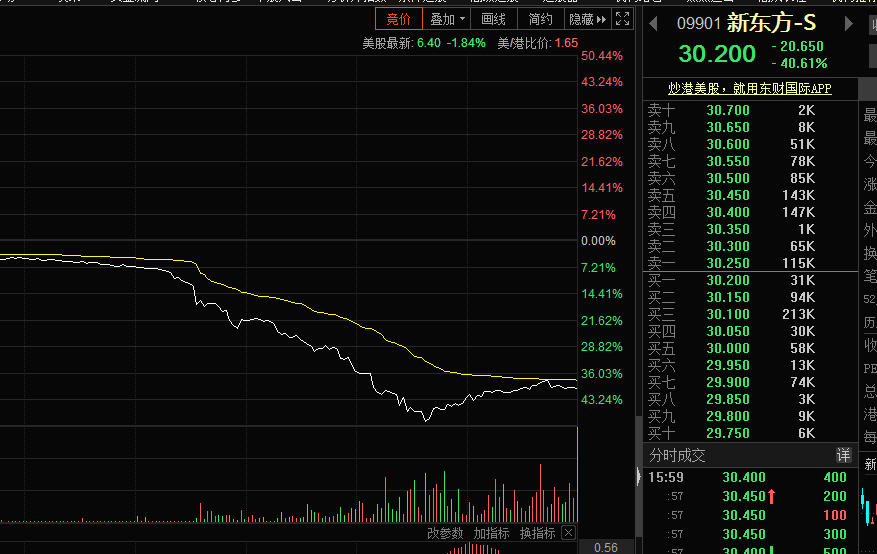Open 加指标 add indicator menu
The image size is (877, 554).
click(491, 533)
